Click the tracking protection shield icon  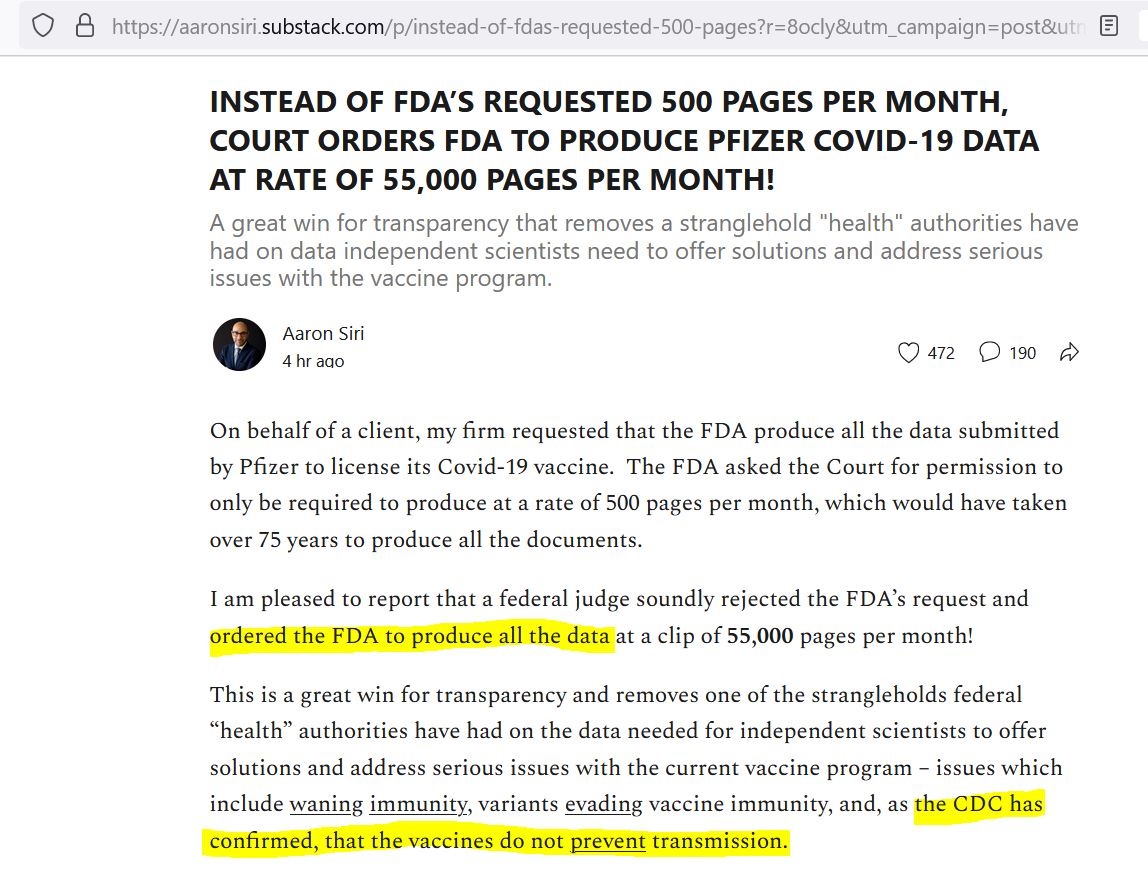(x=43, y=26)
